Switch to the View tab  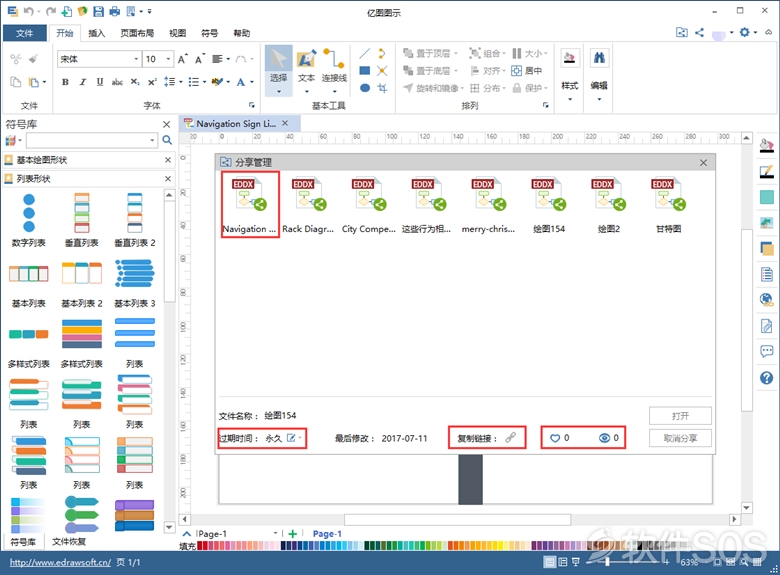pos(177,33)
